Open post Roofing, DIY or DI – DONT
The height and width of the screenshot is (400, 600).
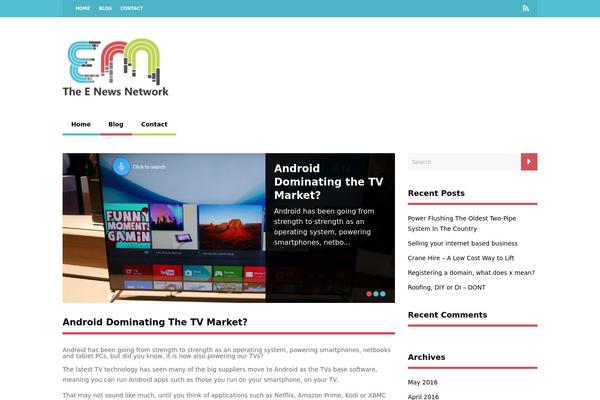pyautogui.click(x=447, y=287)
